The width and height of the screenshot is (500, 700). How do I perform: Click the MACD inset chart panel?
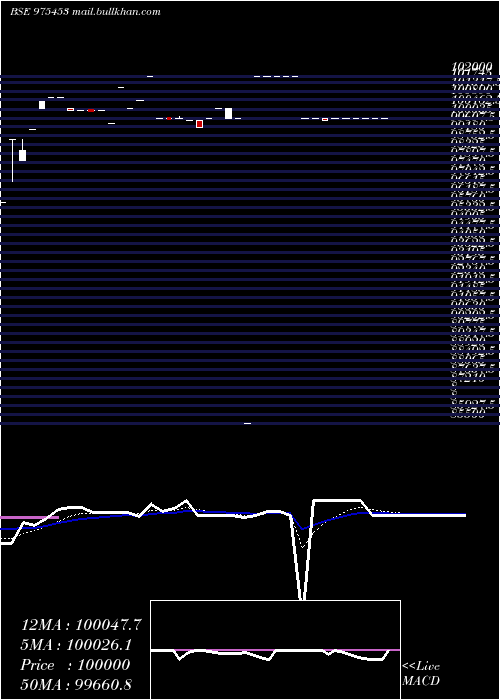275,650
